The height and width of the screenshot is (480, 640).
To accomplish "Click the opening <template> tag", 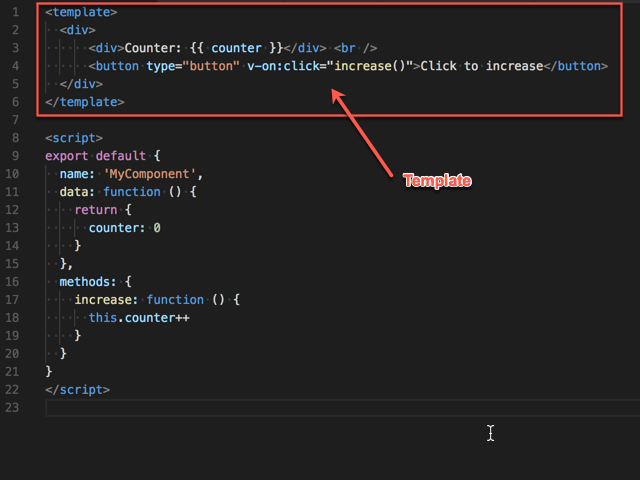I will coord(81,12).
